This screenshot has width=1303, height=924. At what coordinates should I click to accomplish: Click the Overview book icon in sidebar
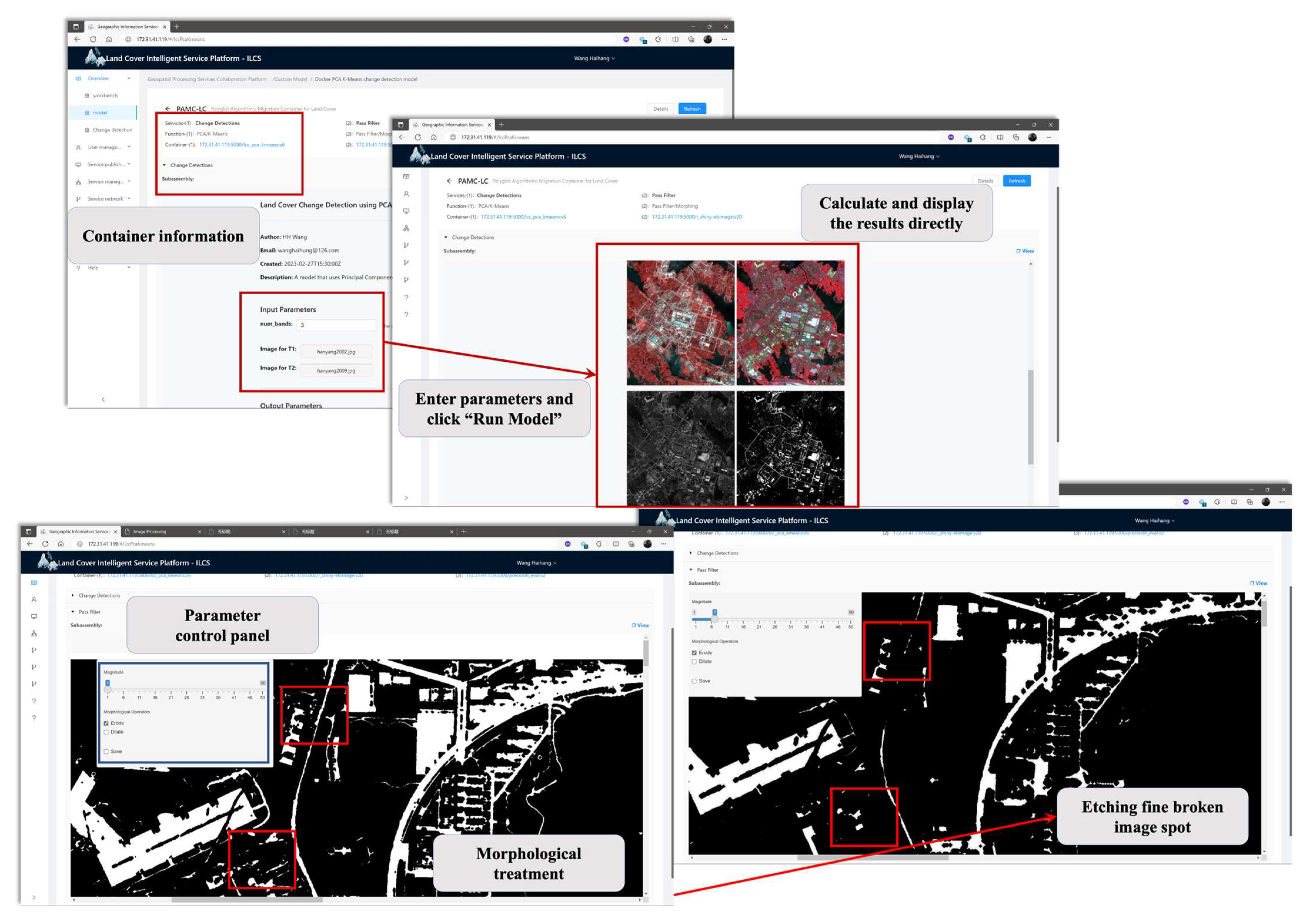(x=78, y=78)
